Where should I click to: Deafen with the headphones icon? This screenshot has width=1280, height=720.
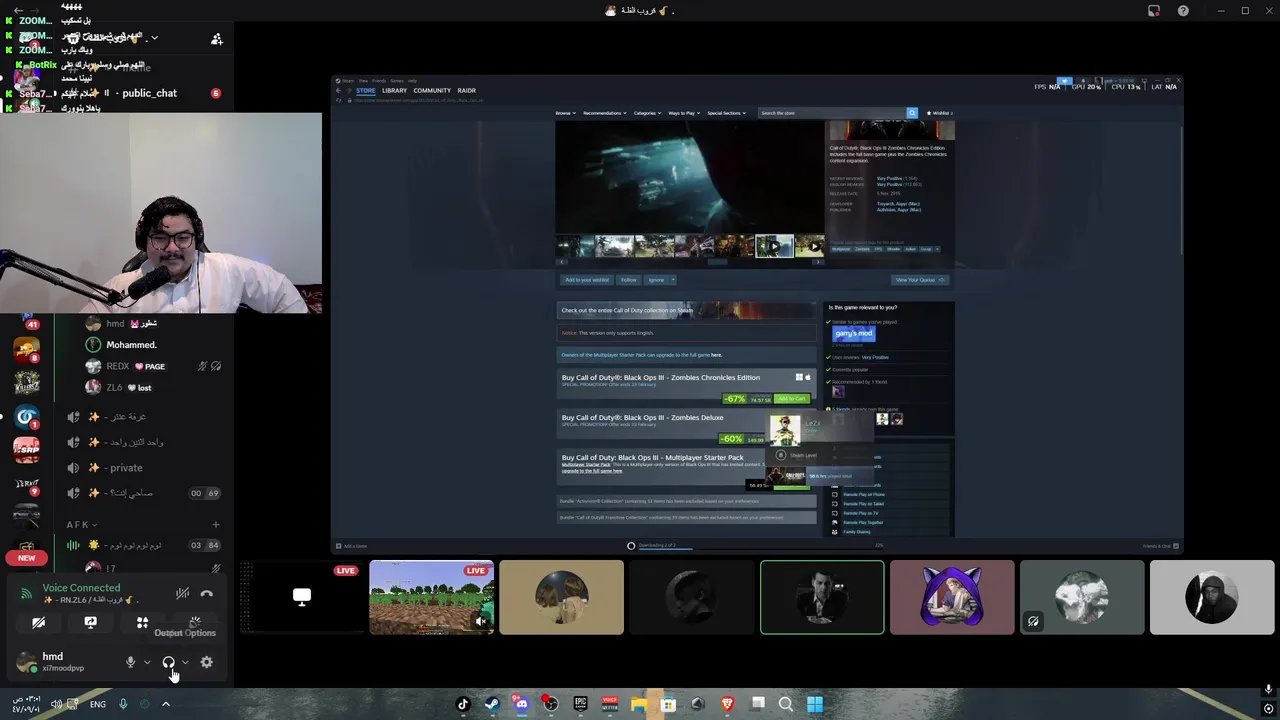pyautogui.click(x=168, y=662)
